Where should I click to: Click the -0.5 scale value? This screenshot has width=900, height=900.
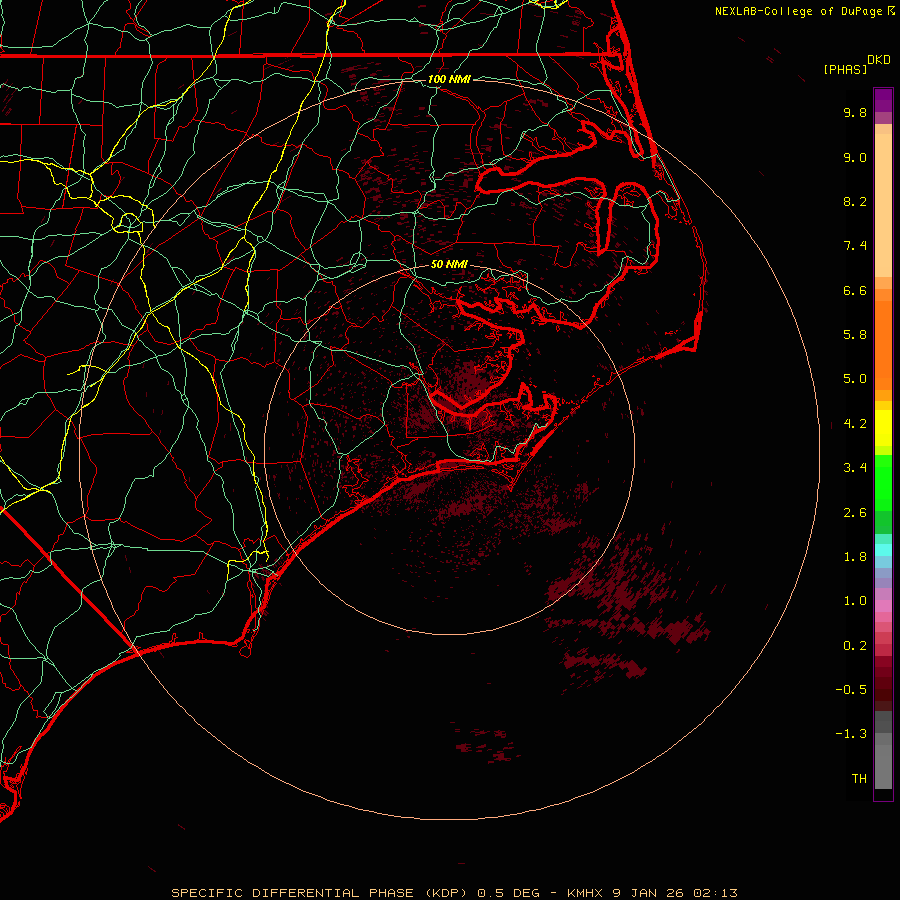pyautogui.click(x=851, y=690)
